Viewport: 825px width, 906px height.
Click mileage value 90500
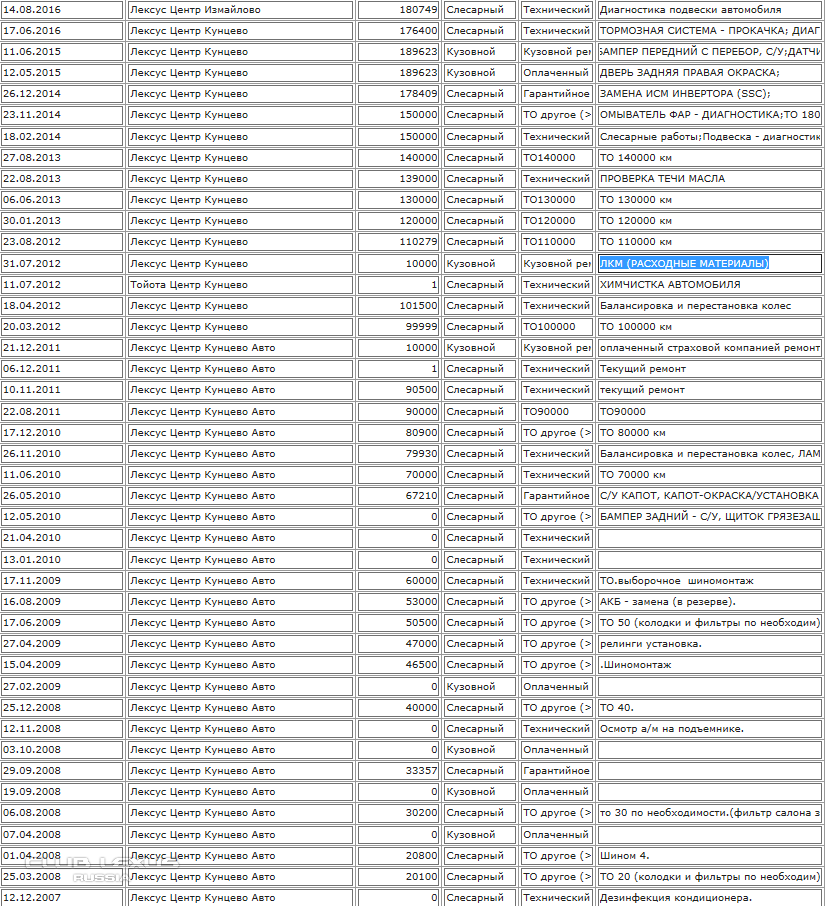(x=399, y=389)
